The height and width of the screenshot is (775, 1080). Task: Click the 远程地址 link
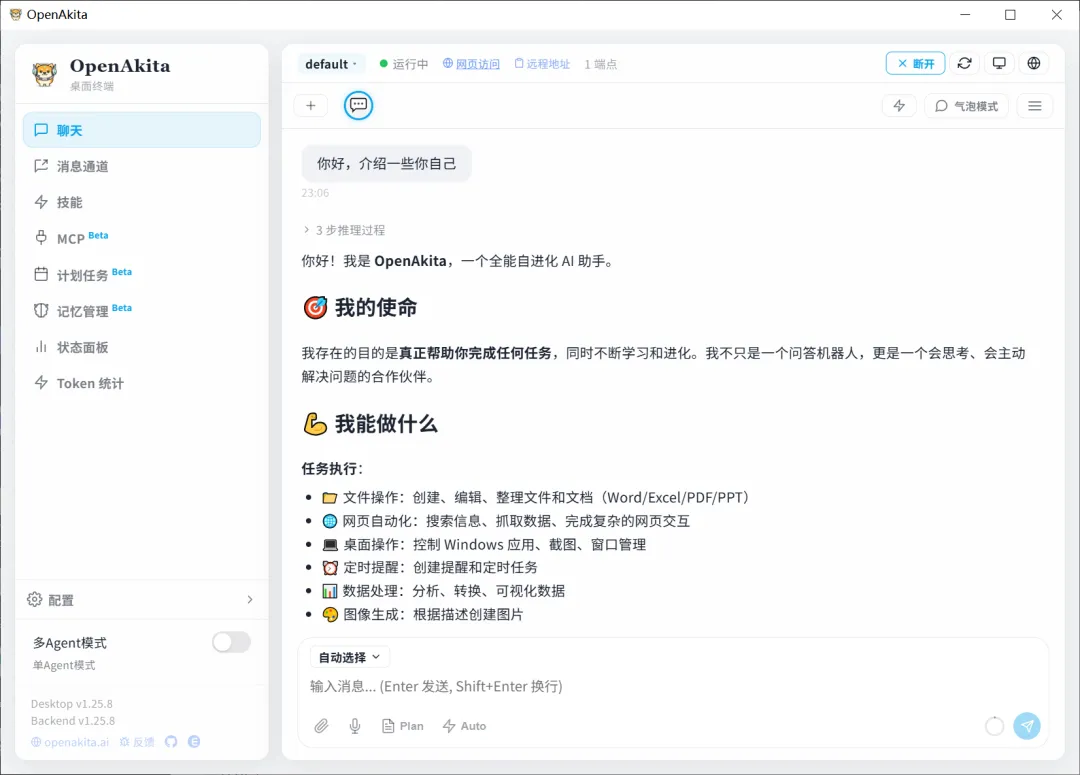(x=543, y=64)
